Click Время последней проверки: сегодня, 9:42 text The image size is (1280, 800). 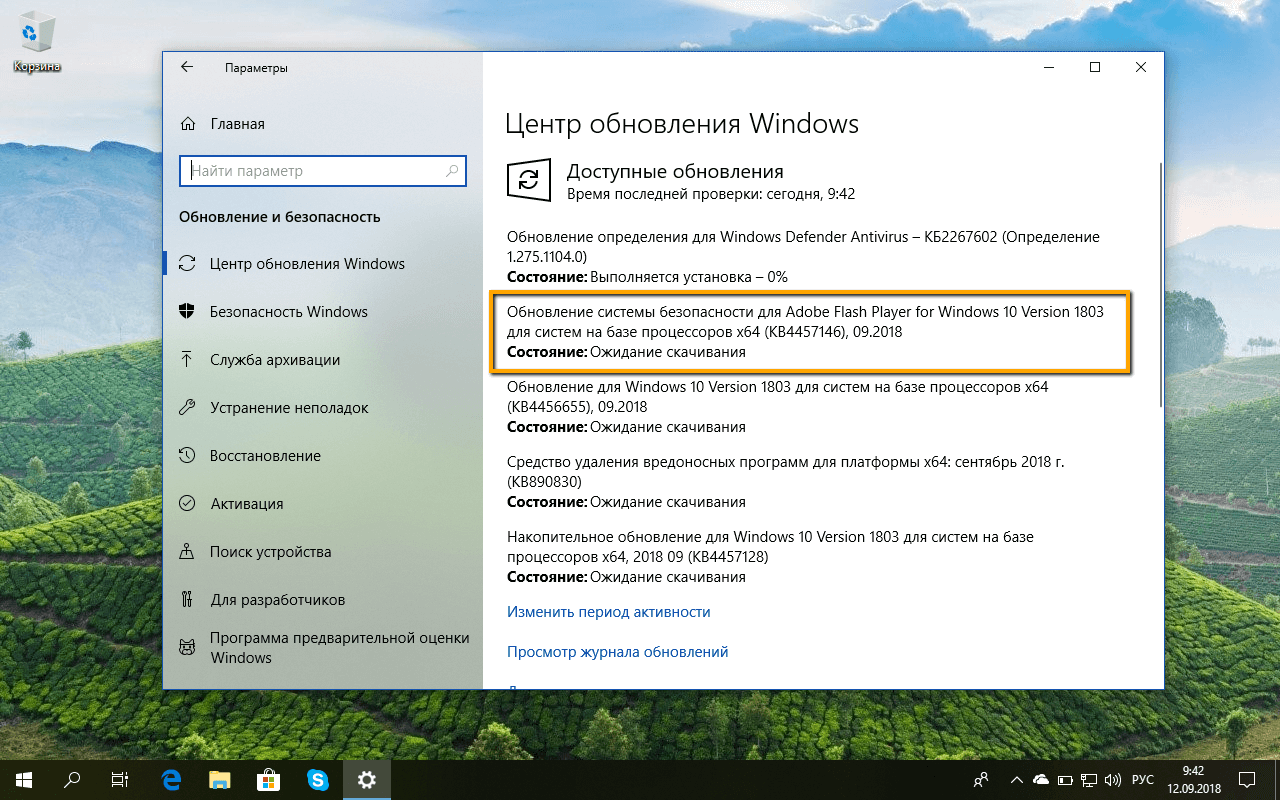pos(711,194)
